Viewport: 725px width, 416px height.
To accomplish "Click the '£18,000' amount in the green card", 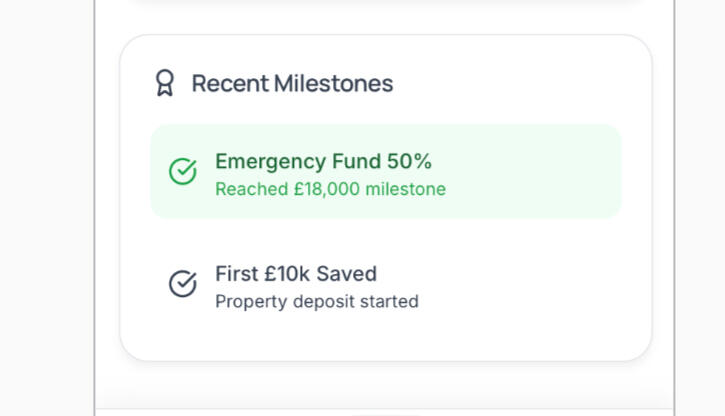I will coord(326,189).
